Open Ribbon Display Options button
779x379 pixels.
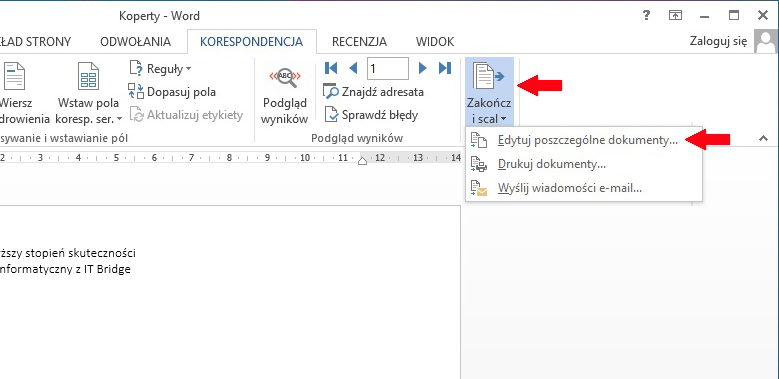675,16
